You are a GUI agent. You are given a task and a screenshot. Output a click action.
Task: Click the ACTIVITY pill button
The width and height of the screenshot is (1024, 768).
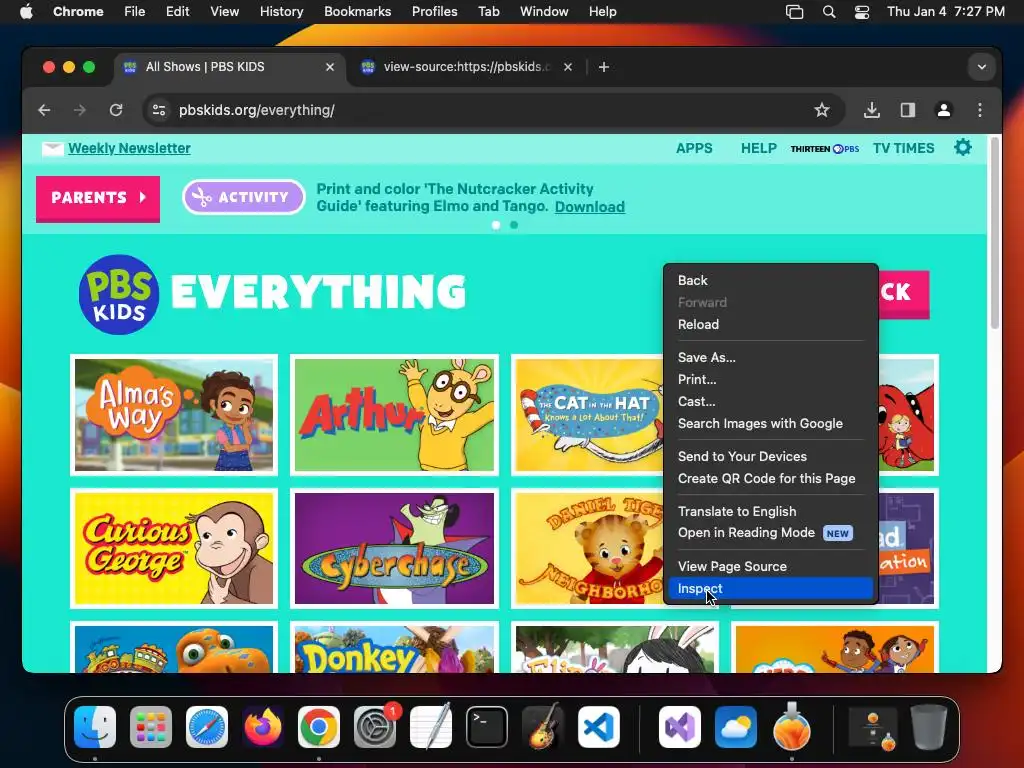coord(244,197)
